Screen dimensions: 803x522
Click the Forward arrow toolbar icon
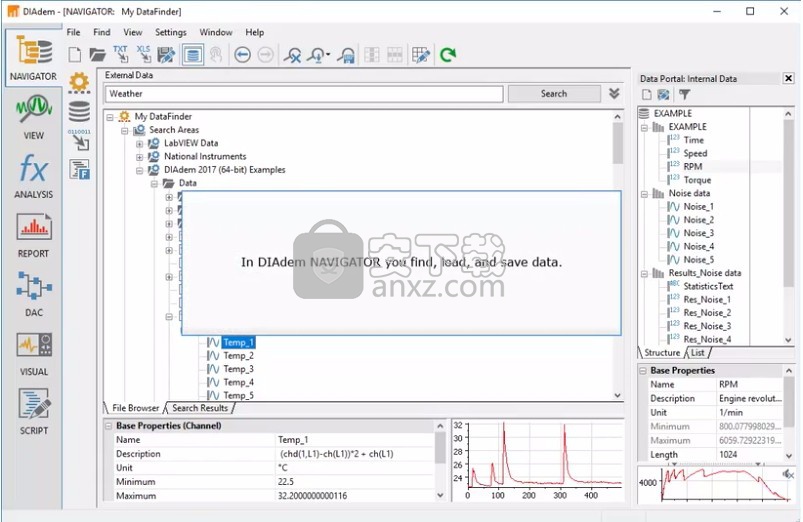[x=265, y=54]
